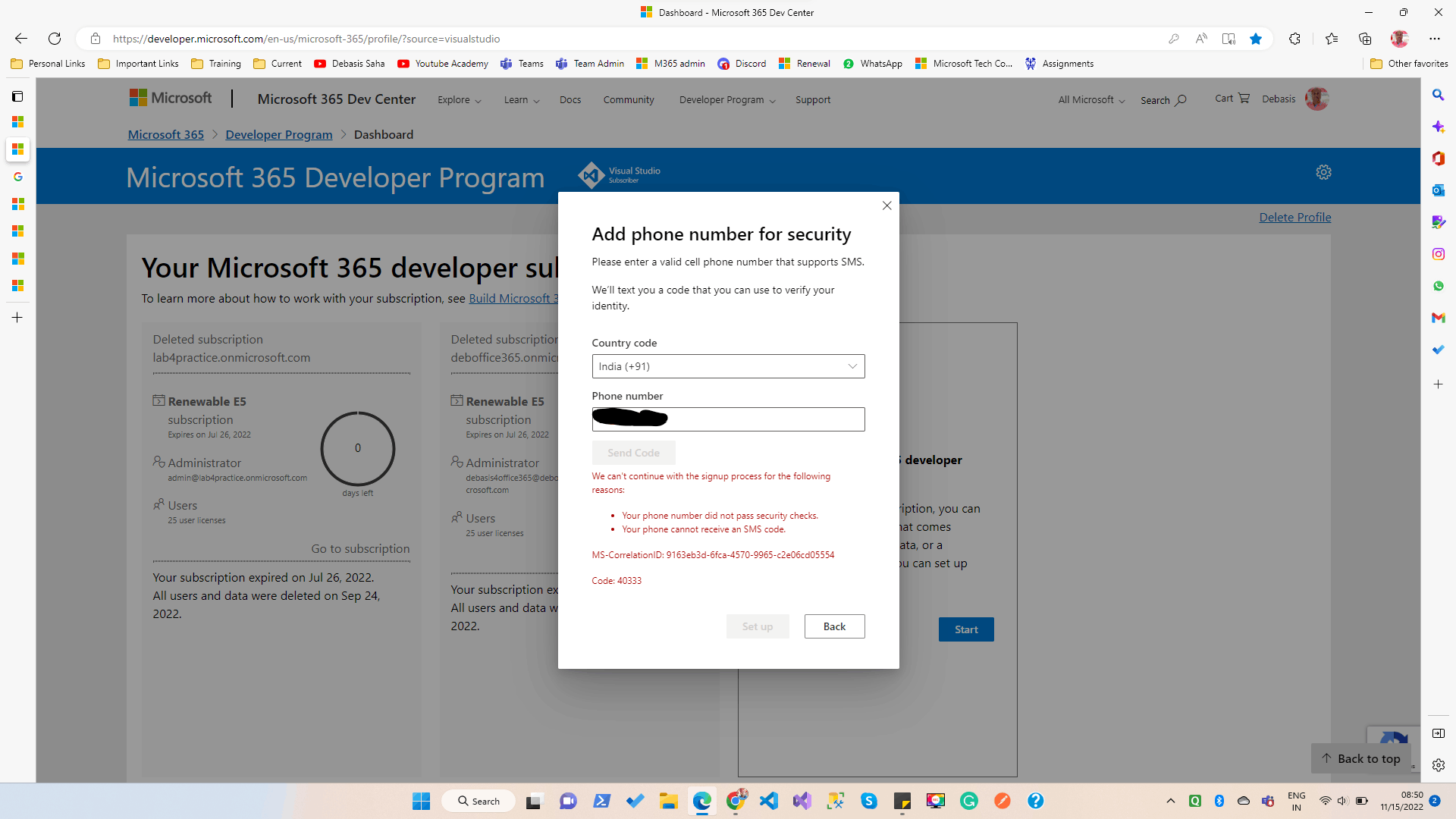
Task: Click the Settings gear icon on dashboard
Action: pyautogui.click(x=1323, y=172)
